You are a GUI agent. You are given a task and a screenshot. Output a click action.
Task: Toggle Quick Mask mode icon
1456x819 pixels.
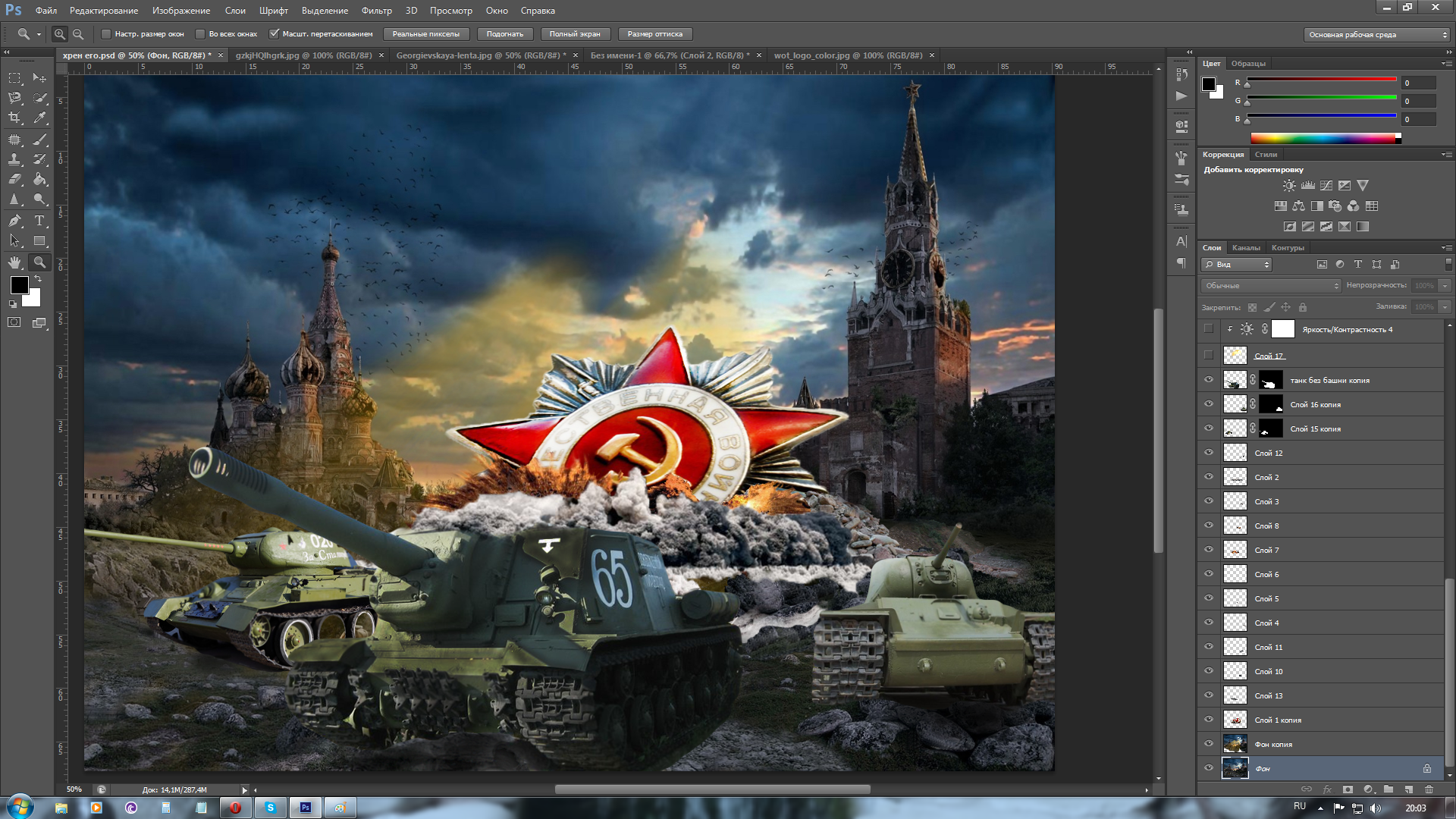click(14, 322)
